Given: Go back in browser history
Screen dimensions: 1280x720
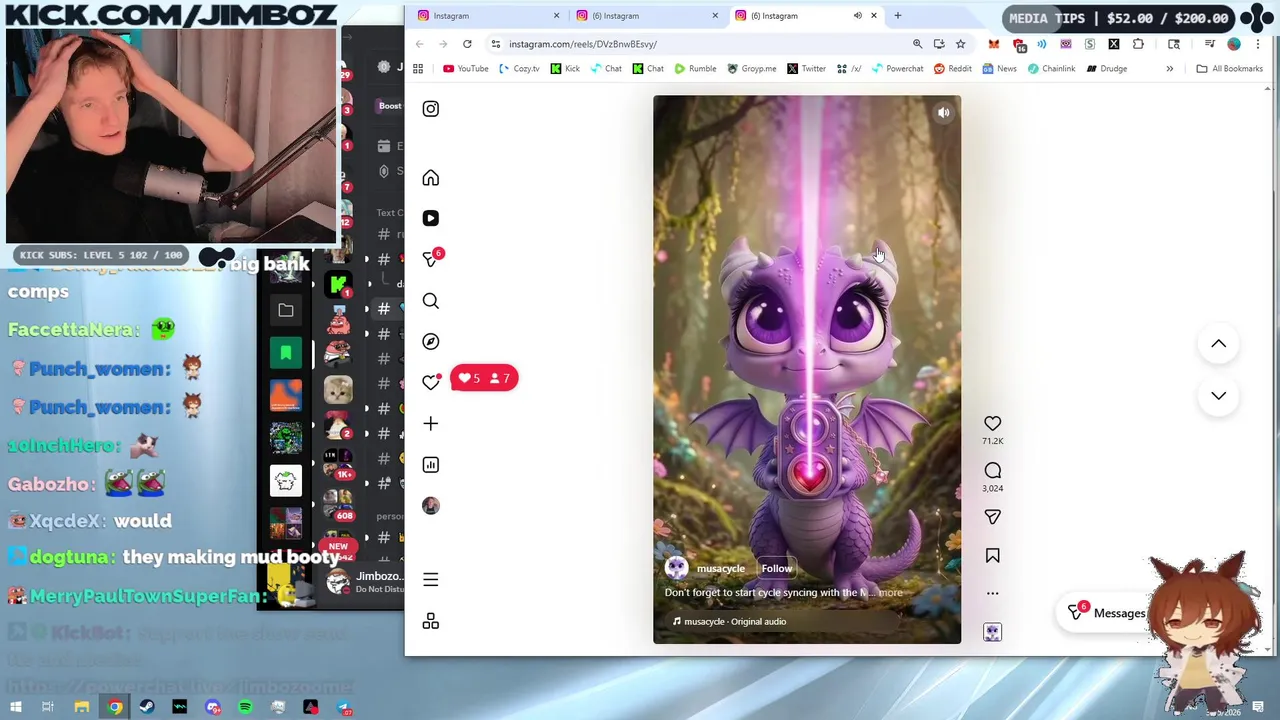Looking at the screenshot, I should [419, 44].
